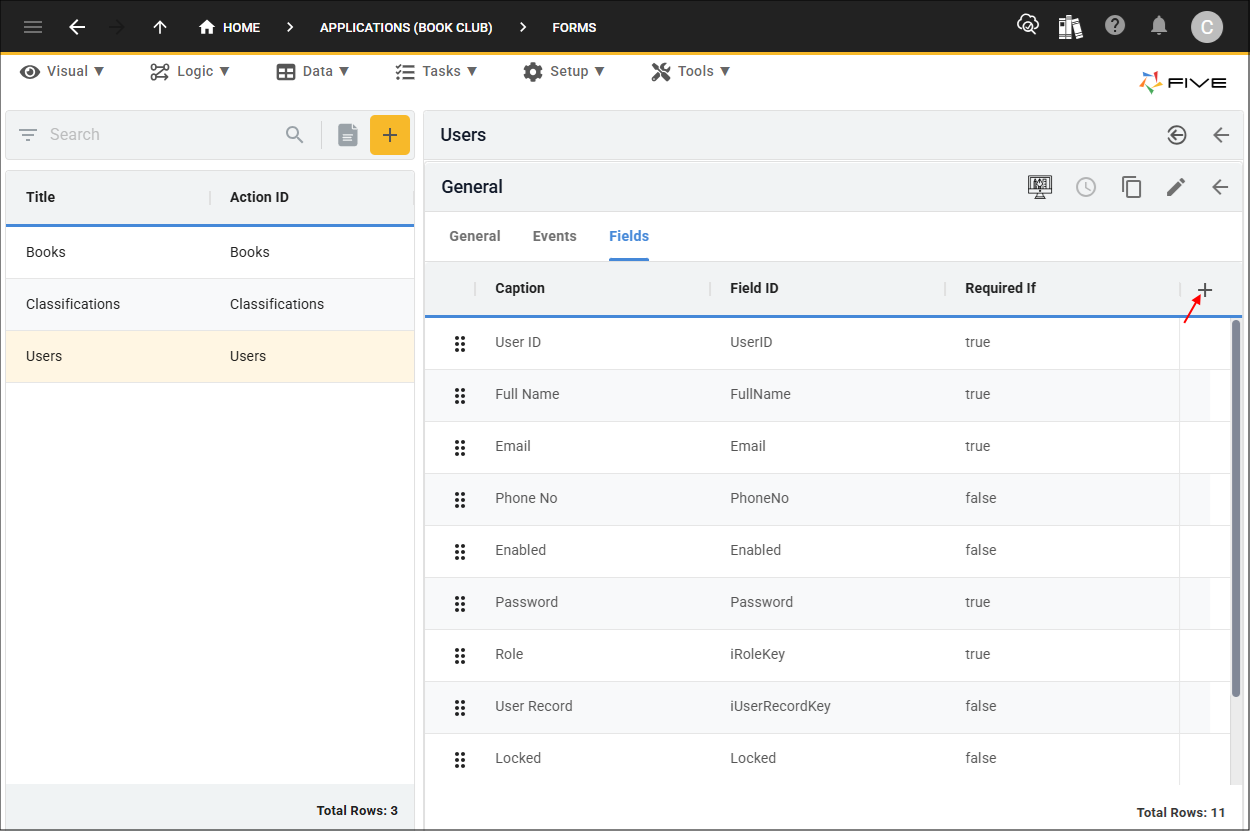This screenshot has width=1250, height=831.
Task: Click the drag handle for Password
Action: 460,603
